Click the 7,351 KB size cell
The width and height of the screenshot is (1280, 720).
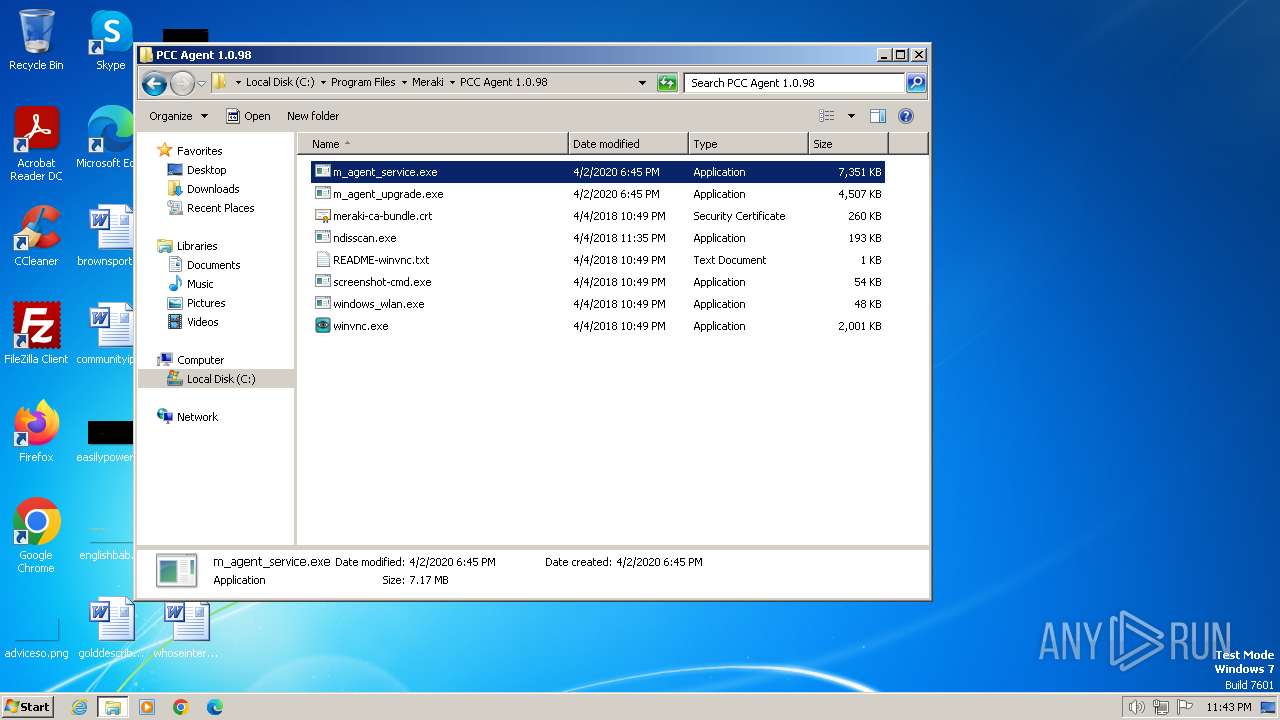coord(859,172)
